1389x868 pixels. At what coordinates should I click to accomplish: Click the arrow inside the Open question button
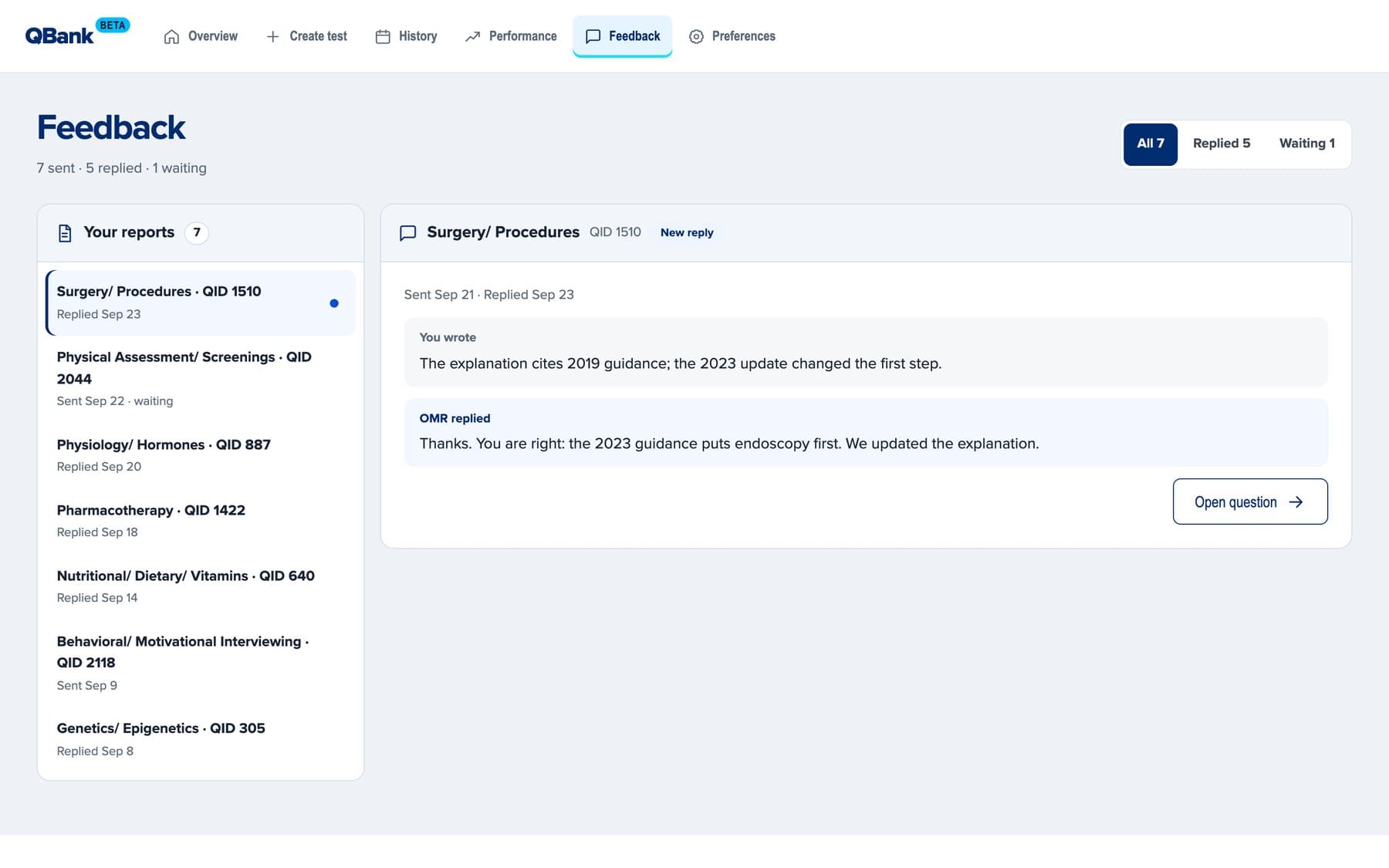pos(1296,502)
